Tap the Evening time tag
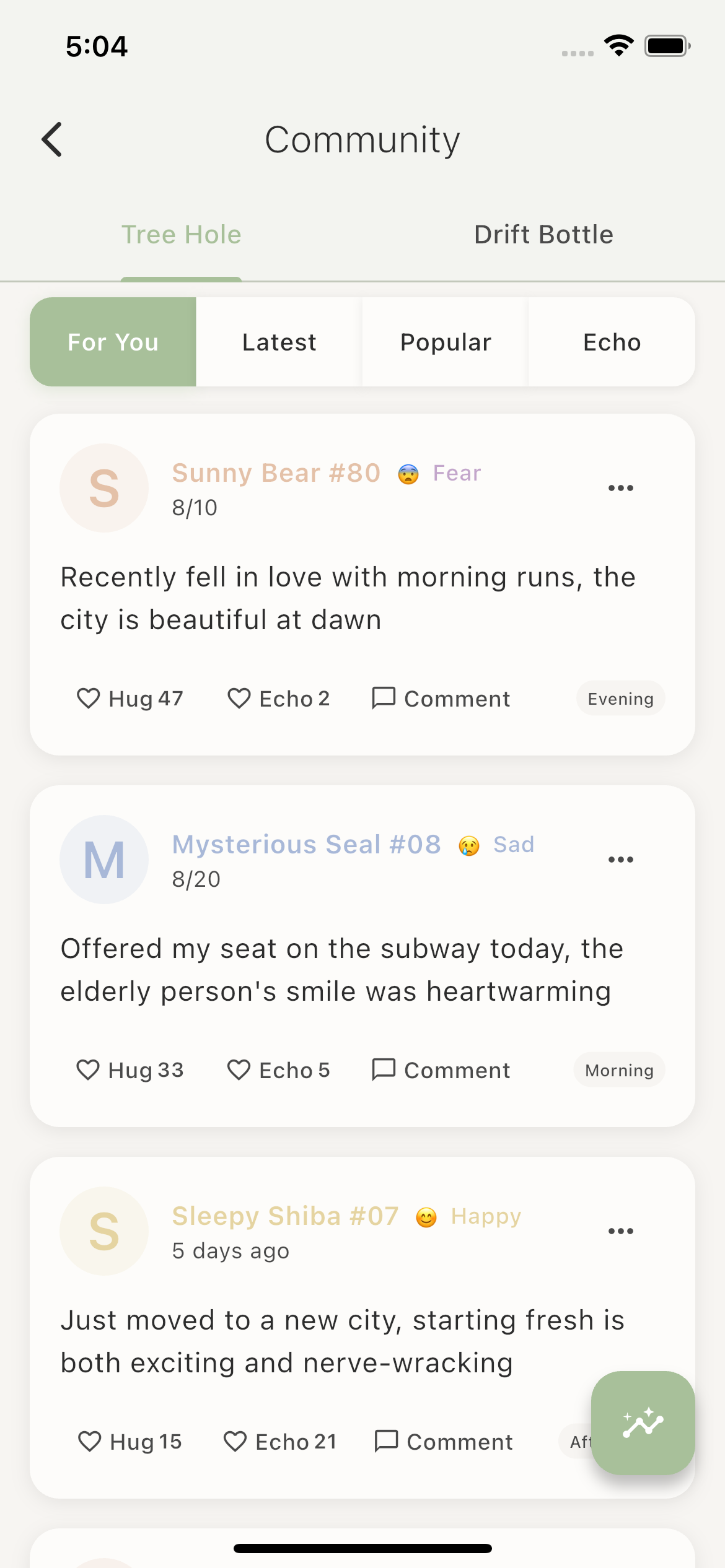This screenshot has height=1568, width=725. coord(620,698)
